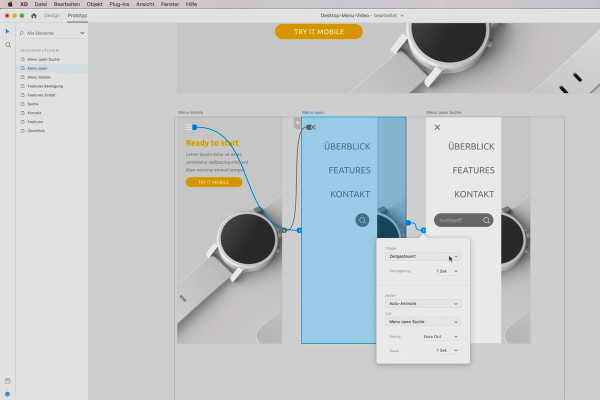Open the document title dropdown arrow
This screenshot has height=400, width=600.
coord(402,16)
